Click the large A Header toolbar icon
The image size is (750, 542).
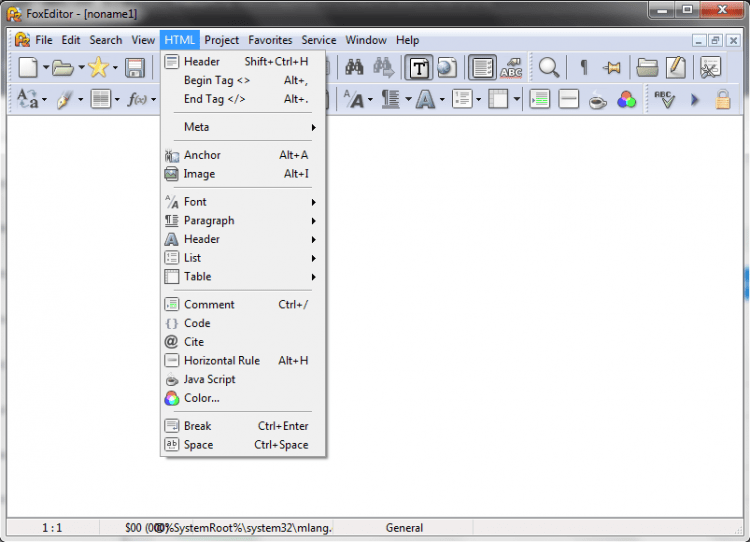[x=425, y=100]
